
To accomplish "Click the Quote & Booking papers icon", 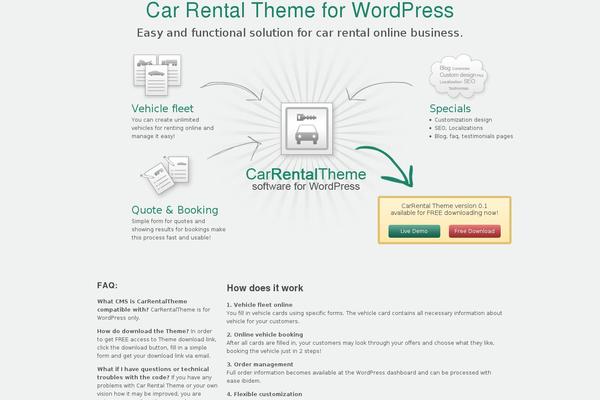I will point(165,174).
